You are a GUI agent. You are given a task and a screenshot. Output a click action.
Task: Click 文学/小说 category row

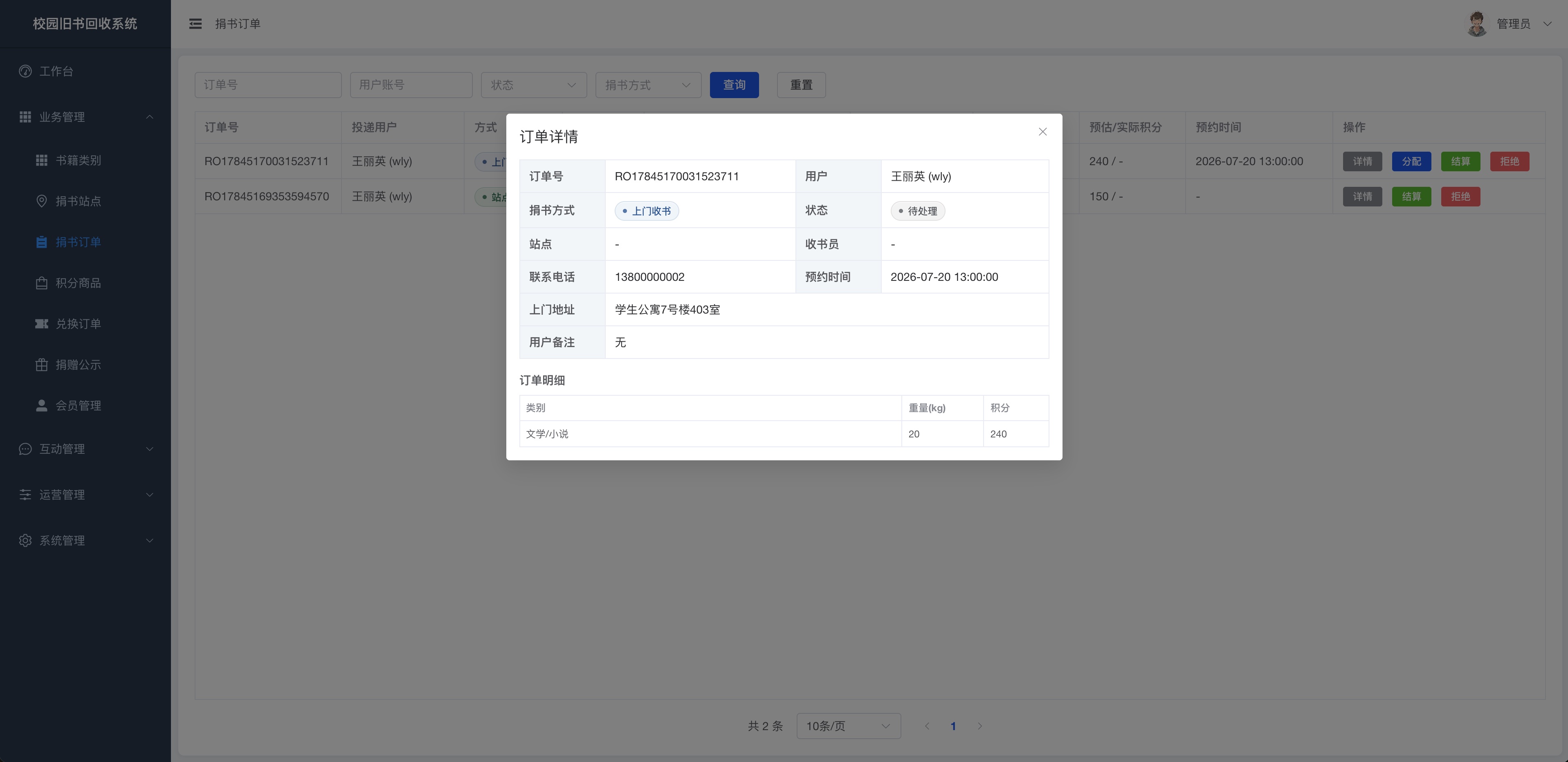784,434
